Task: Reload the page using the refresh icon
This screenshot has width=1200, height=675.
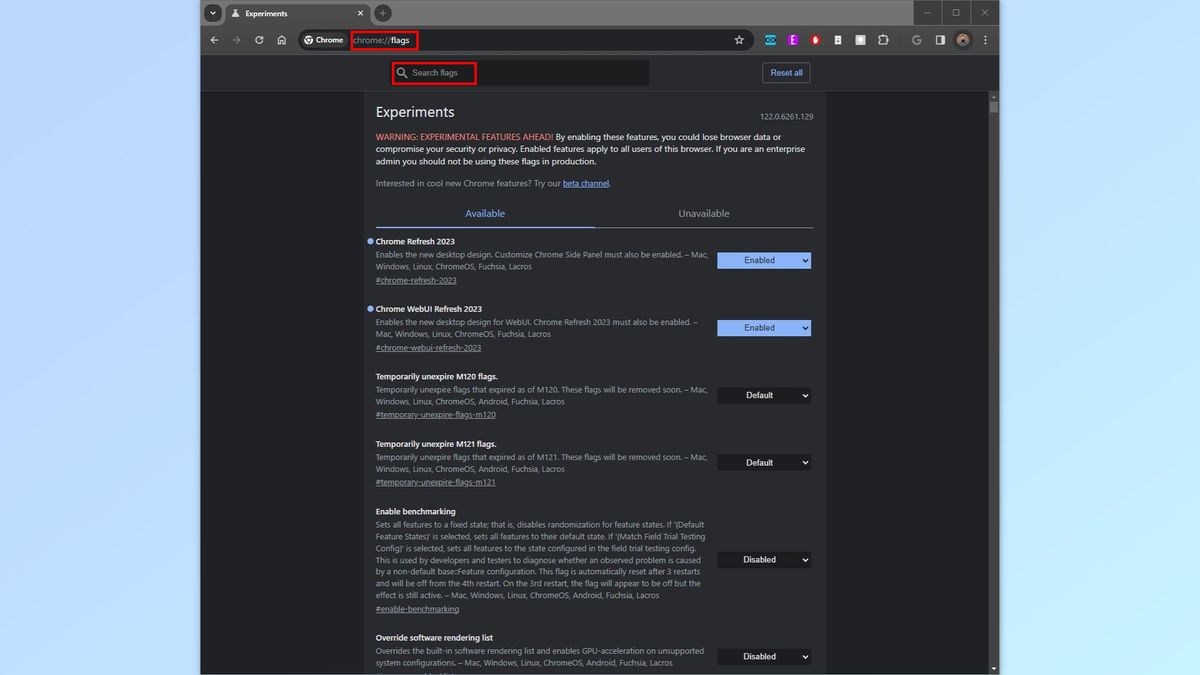Action: click(259, 40)
